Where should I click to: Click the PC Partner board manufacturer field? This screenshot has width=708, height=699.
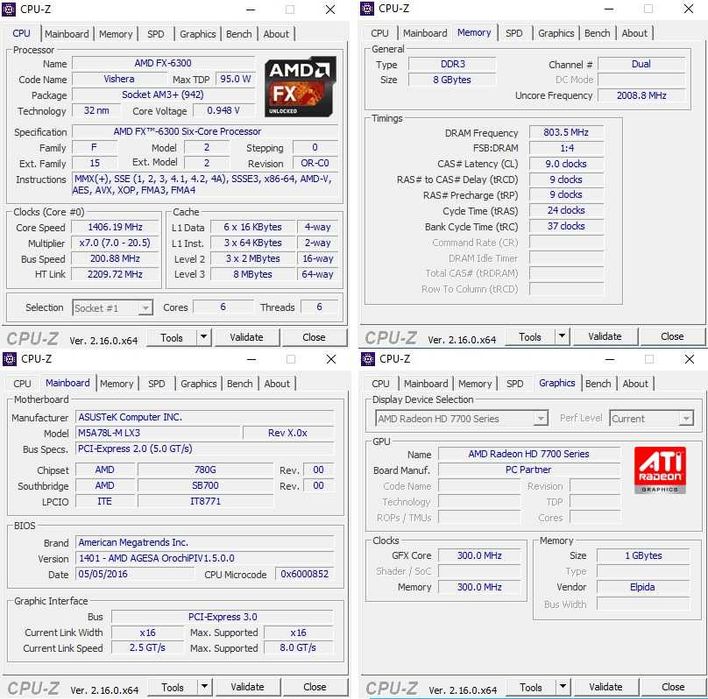529,470
